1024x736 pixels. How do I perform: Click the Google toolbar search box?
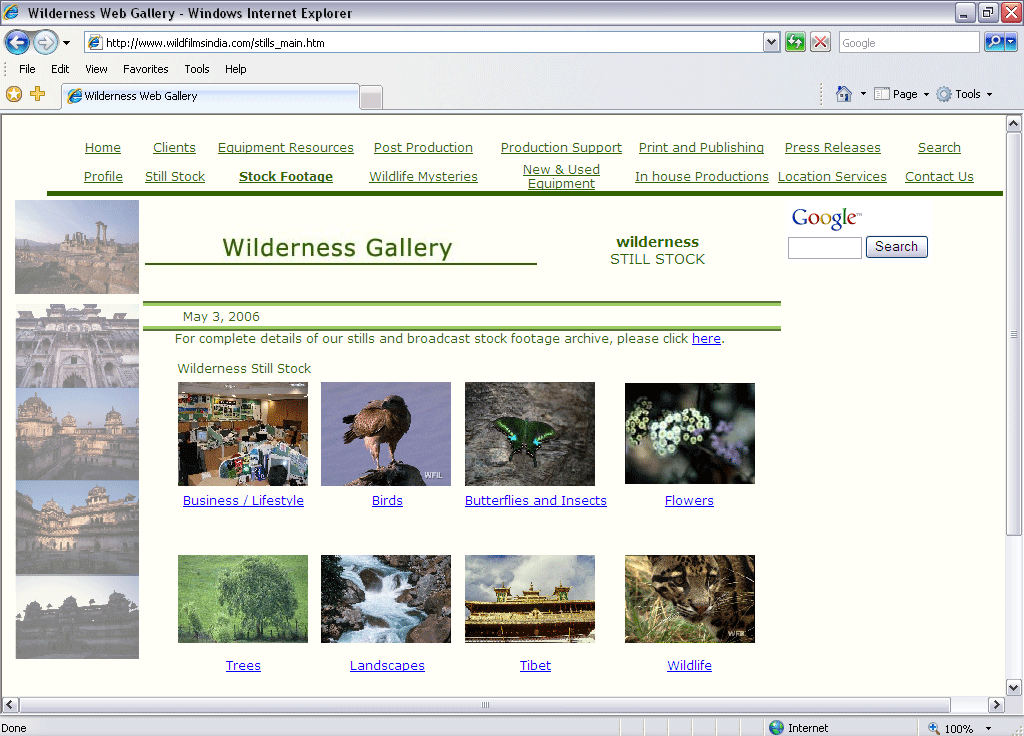tap(909, 42)
